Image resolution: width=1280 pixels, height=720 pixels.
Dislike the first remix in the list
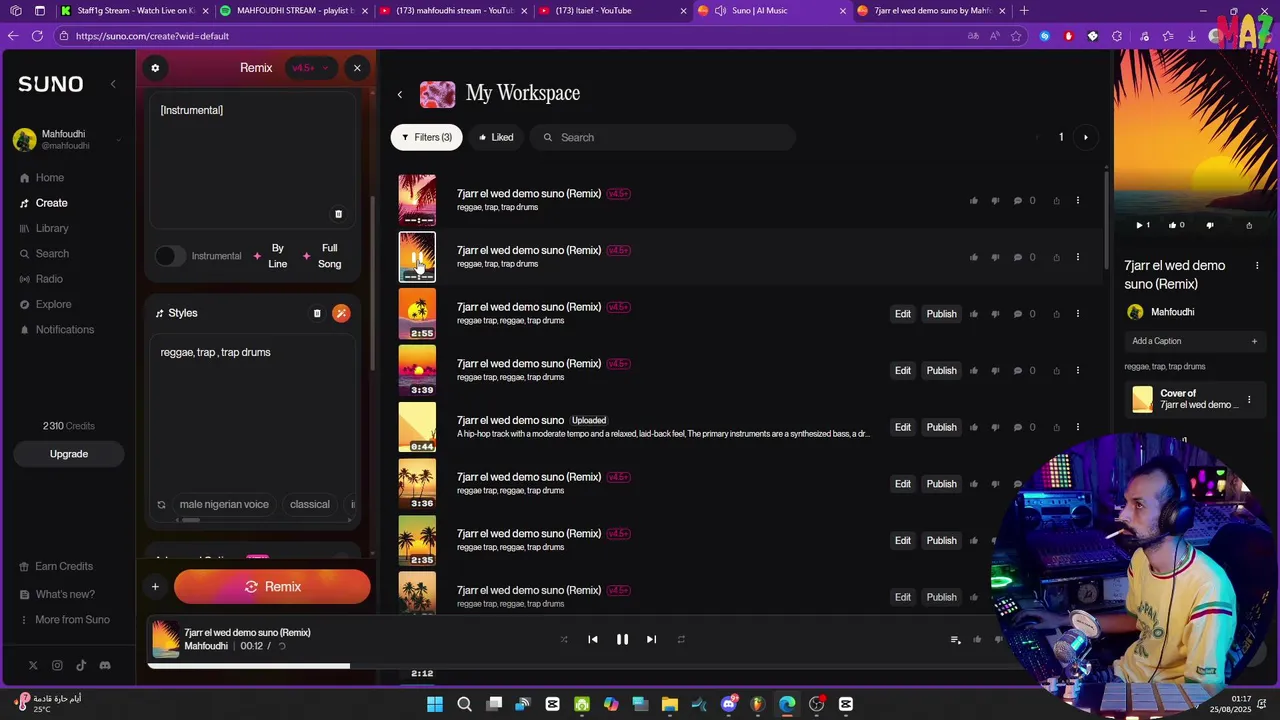pyautogui.click(x=995, y=201)
